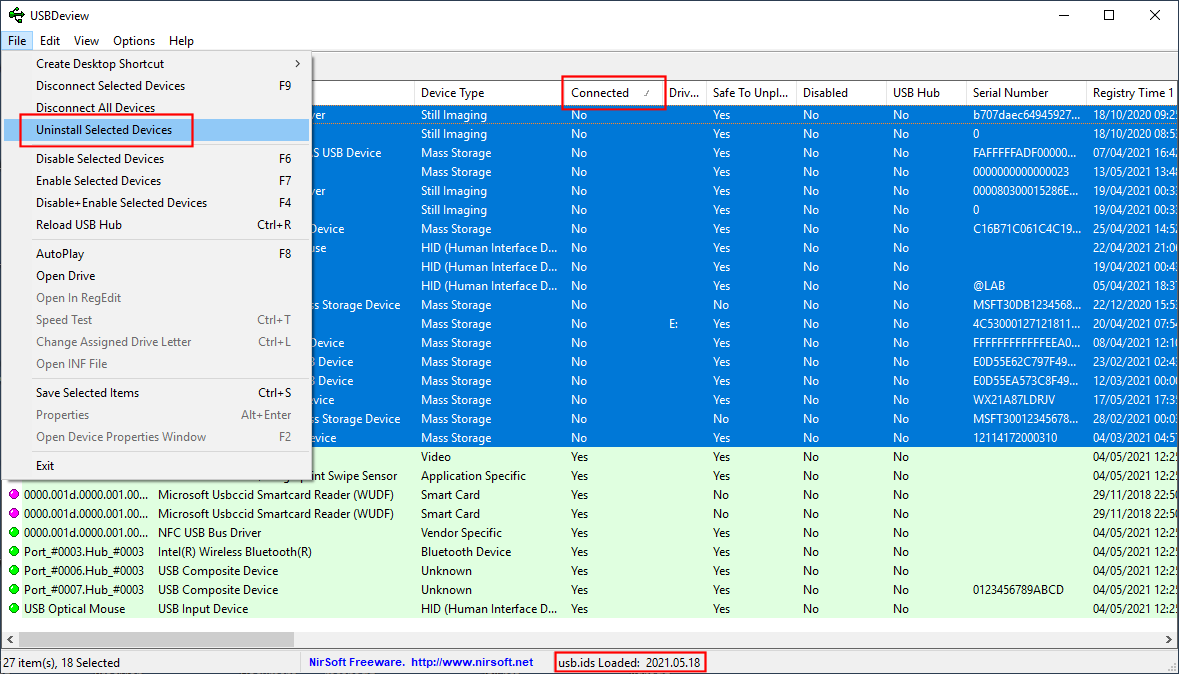
Task: Click right arrow of horizontal scrollbar
Action: [x=1170, y=639]
